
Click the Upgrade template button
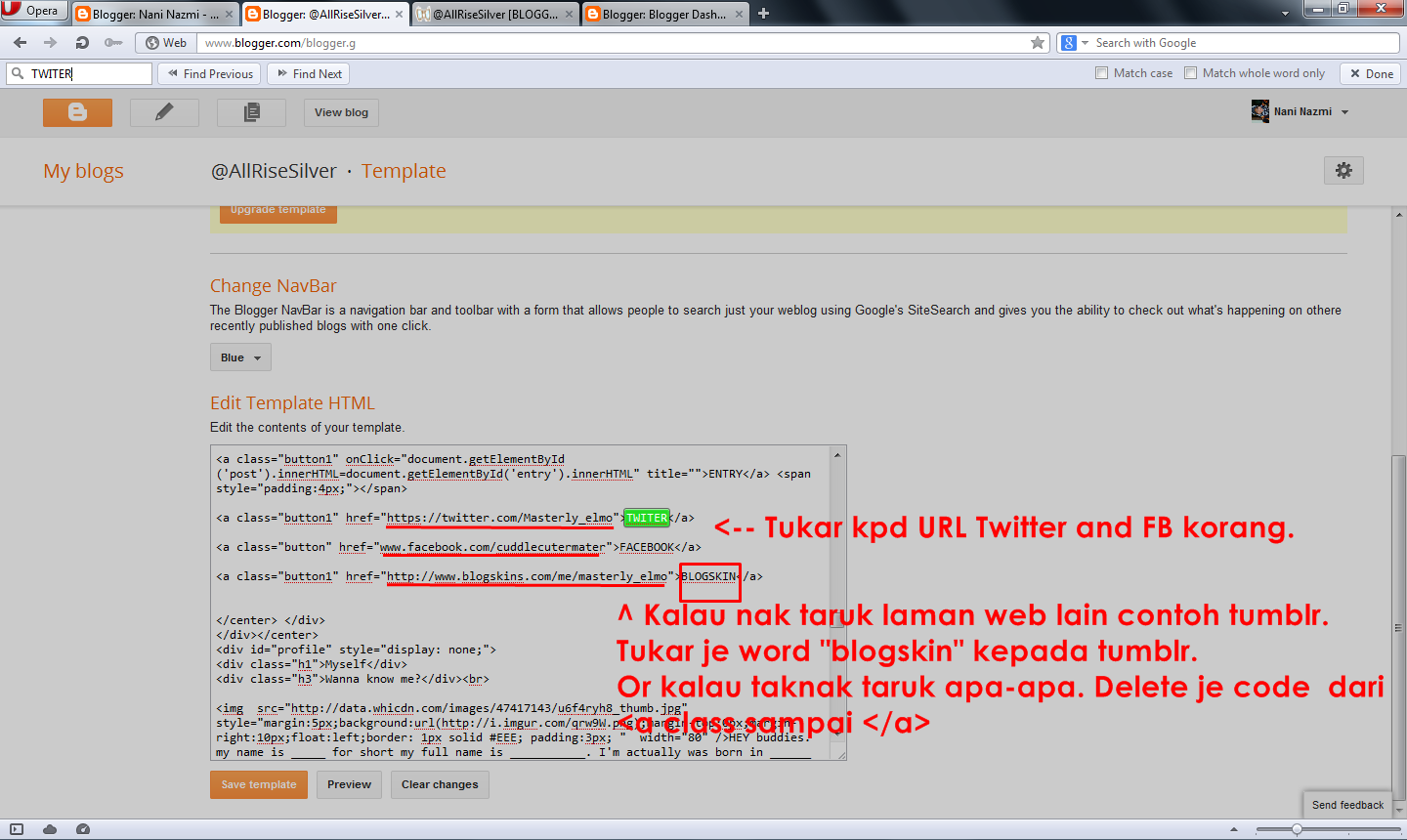click(x=278, y=211)
